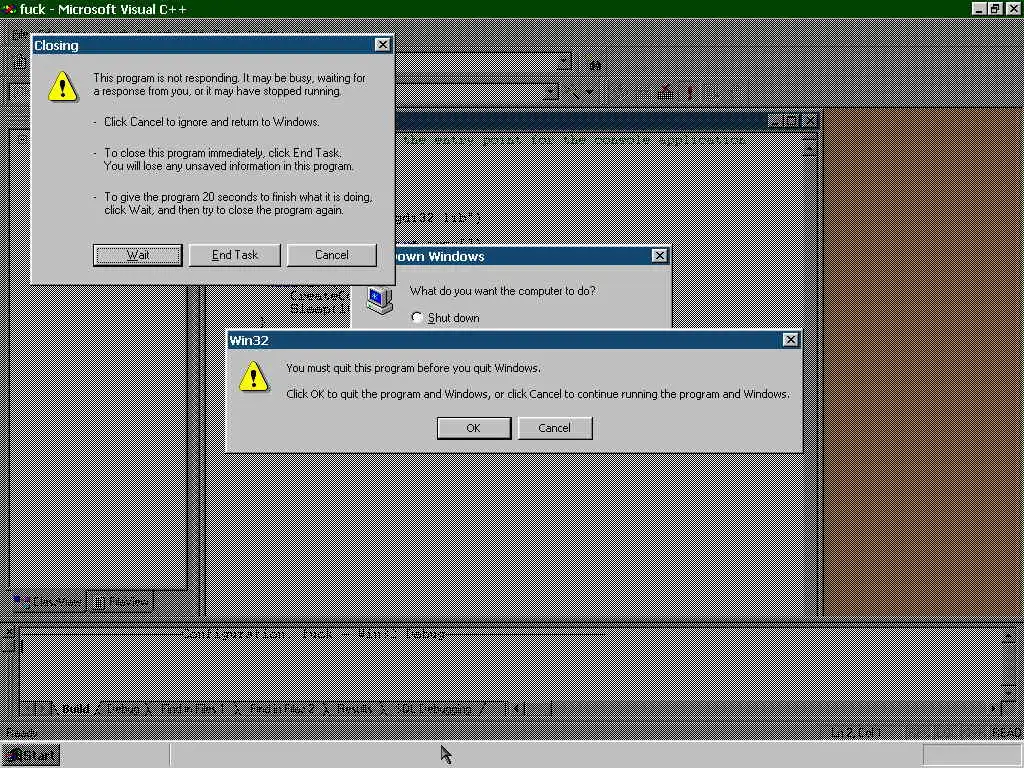1024x768 pixels.
Task: Close the Shut Down Windows dialog
Action: point(660,255)
